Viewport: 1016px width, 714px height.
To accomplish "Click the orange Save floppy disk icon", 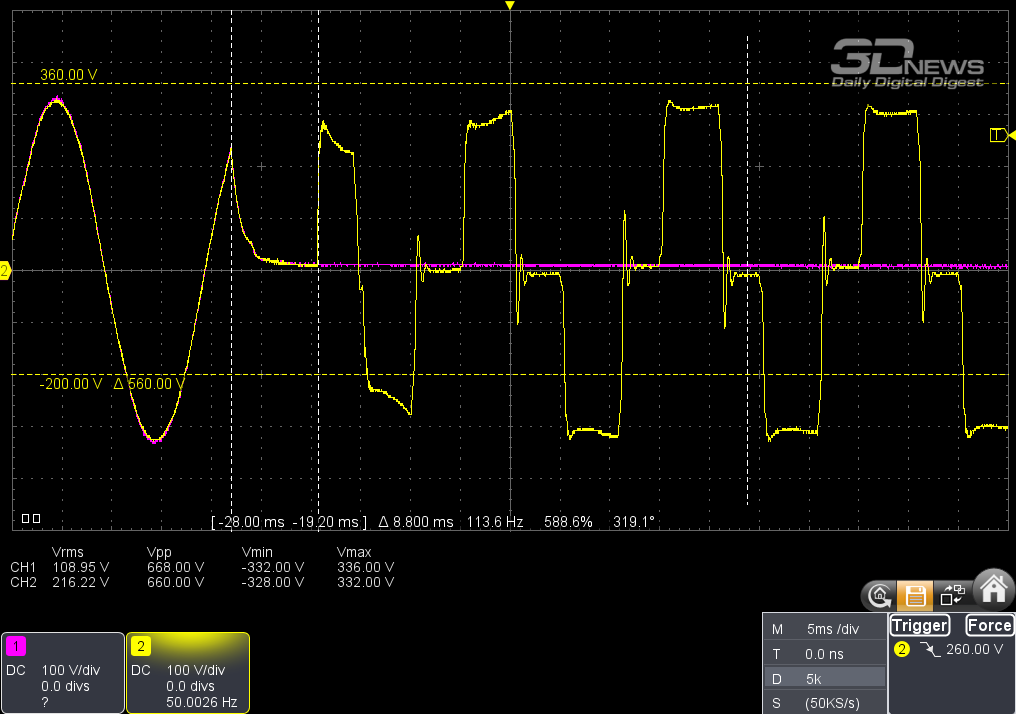I will click(914, 596).
